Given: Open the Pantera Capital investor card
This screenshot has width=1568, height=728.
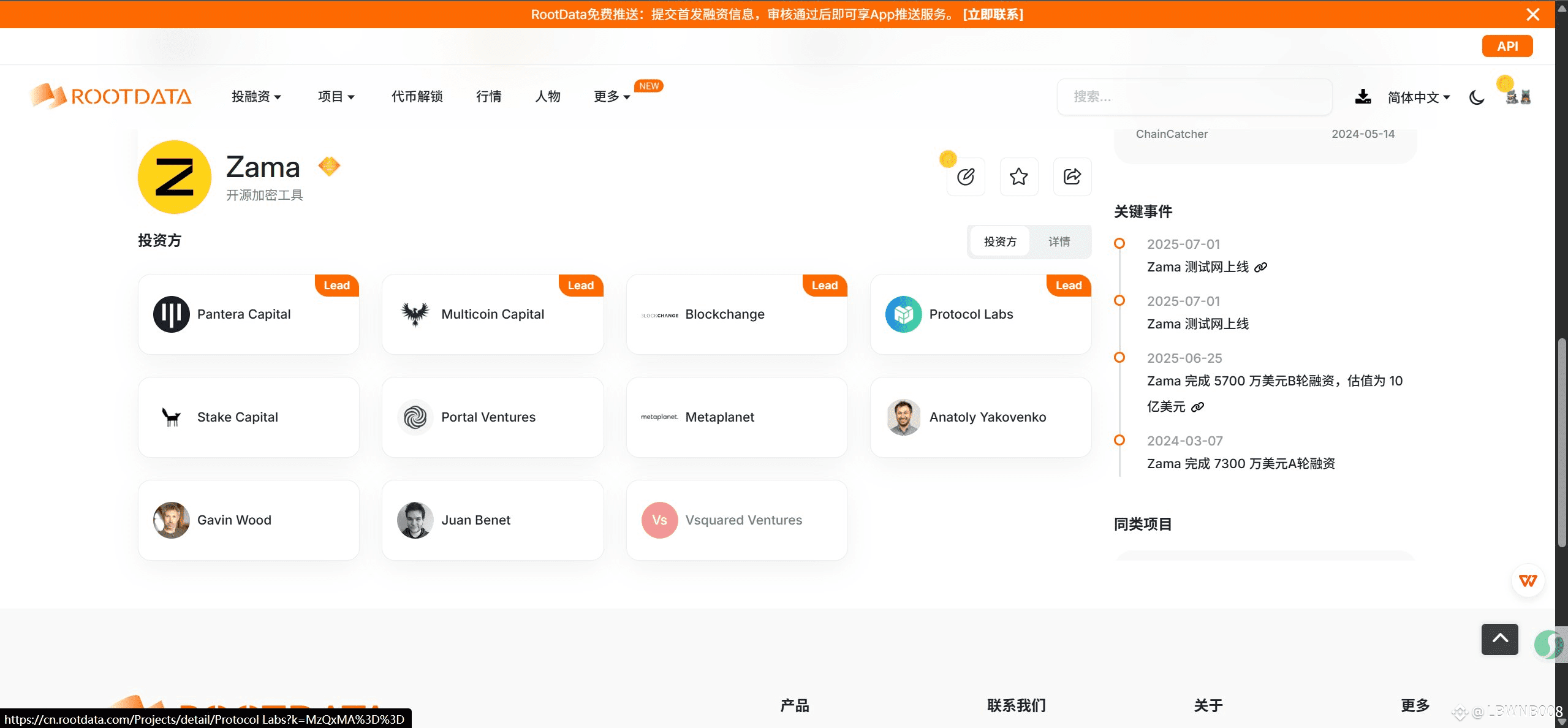Looking at the screenshot, I should 248,314.
